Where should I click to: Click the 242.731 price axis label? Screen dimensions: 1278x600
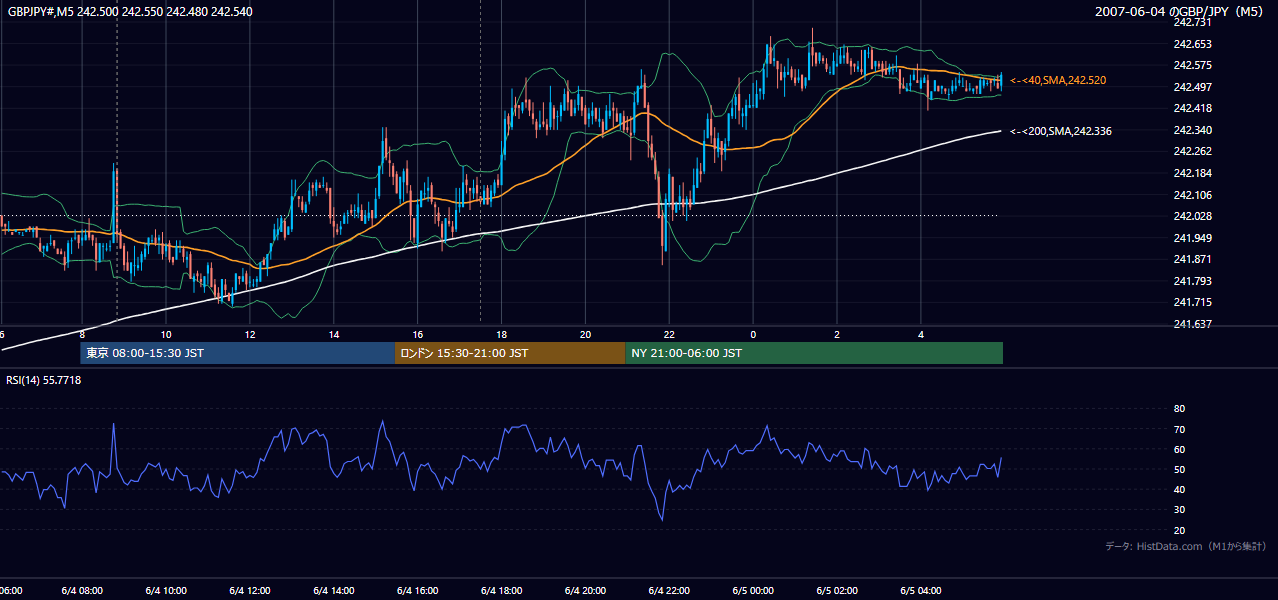[1192, 22]
